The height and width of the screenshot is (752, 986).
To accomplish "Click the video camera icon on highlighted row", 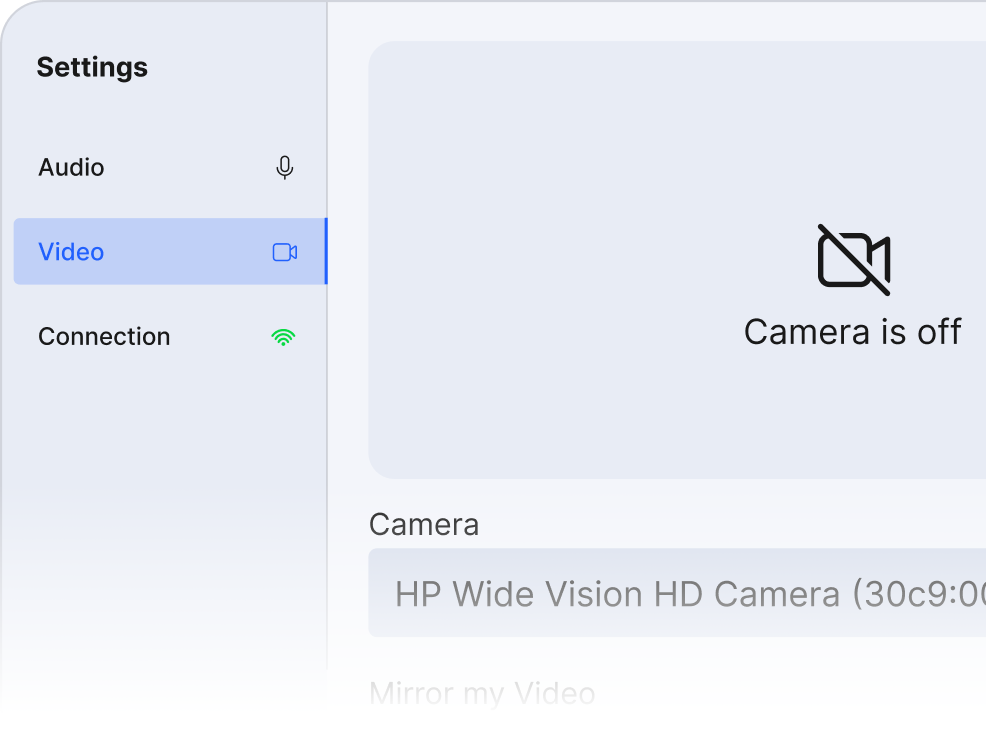I will coord(284,252).
